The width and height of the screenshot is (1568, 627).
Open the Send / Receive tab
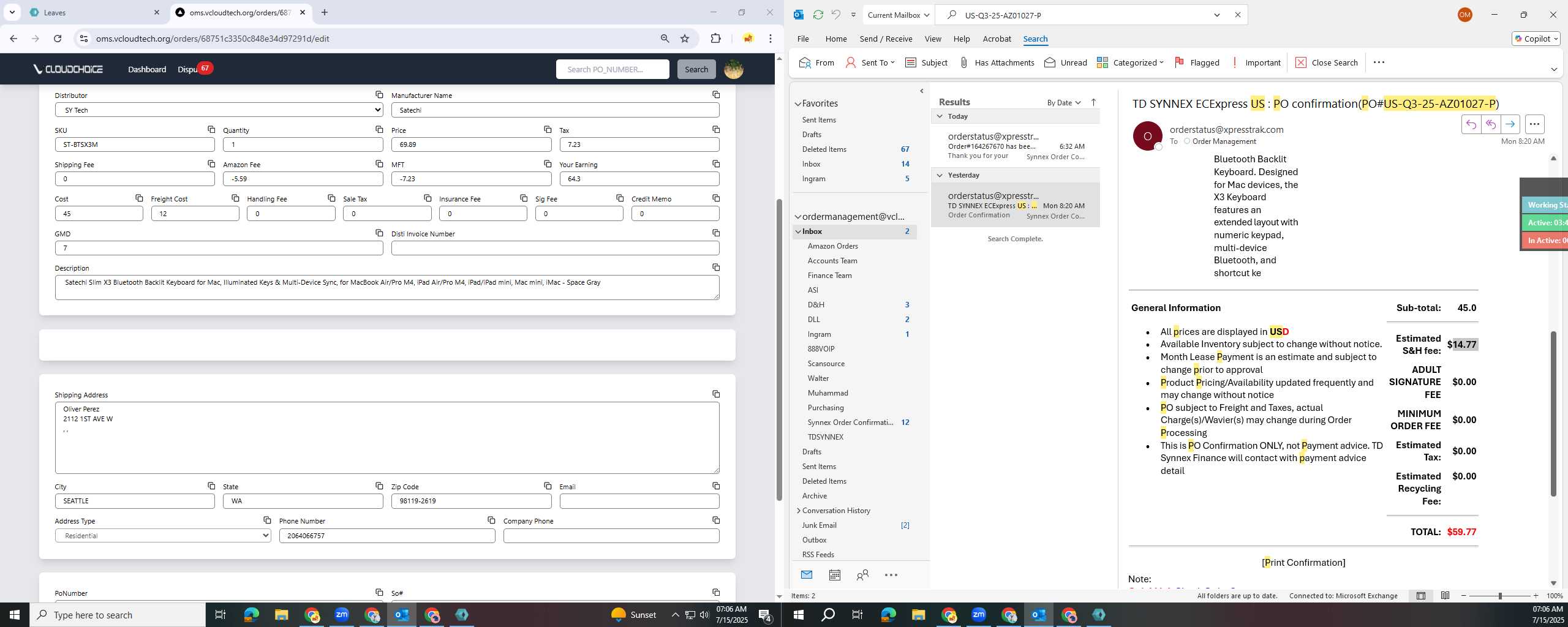click(886, 39)
